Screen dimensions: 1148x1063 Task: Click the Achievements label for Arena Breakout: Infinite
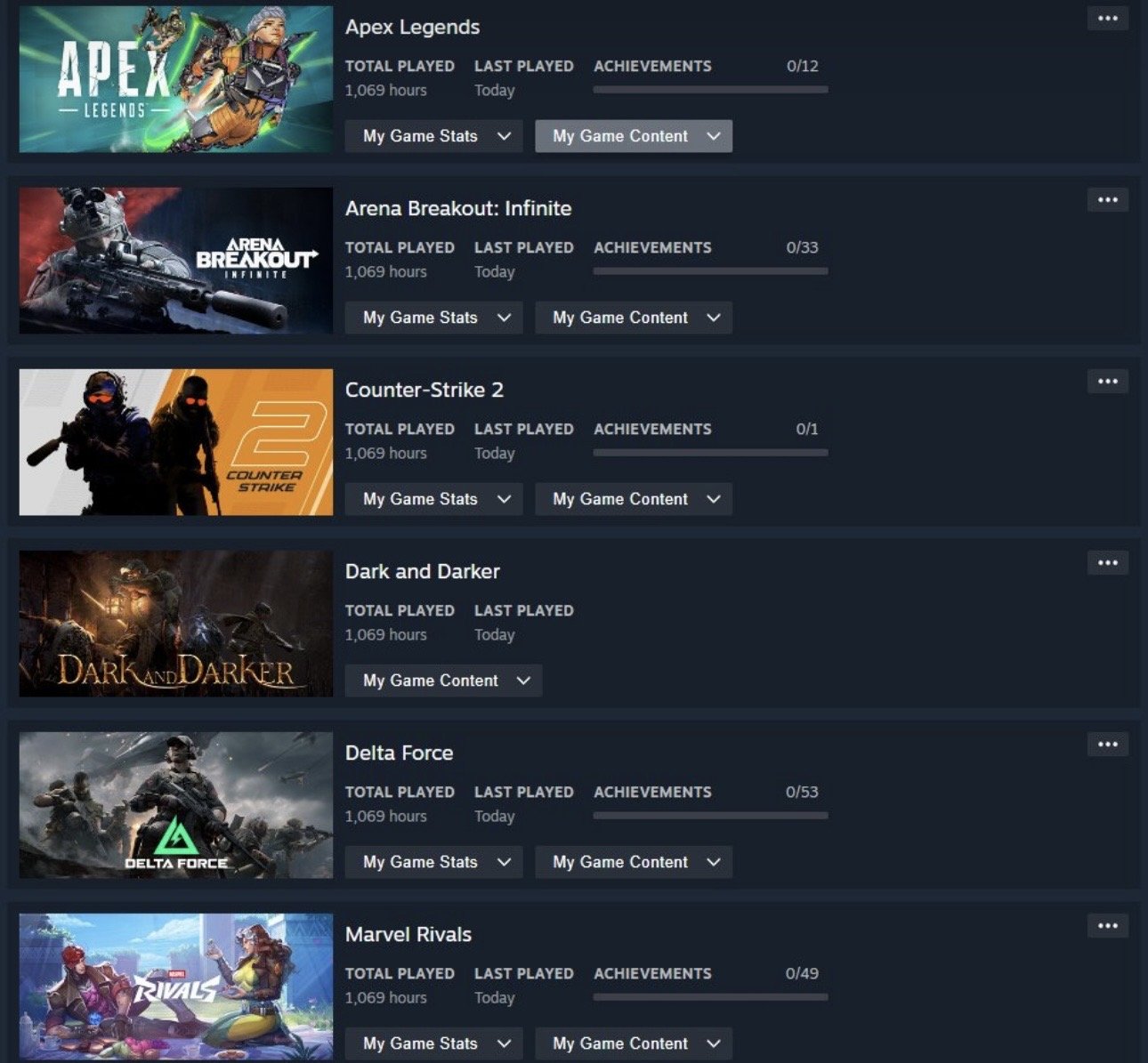pyautogui.click(x=652, y=247)
